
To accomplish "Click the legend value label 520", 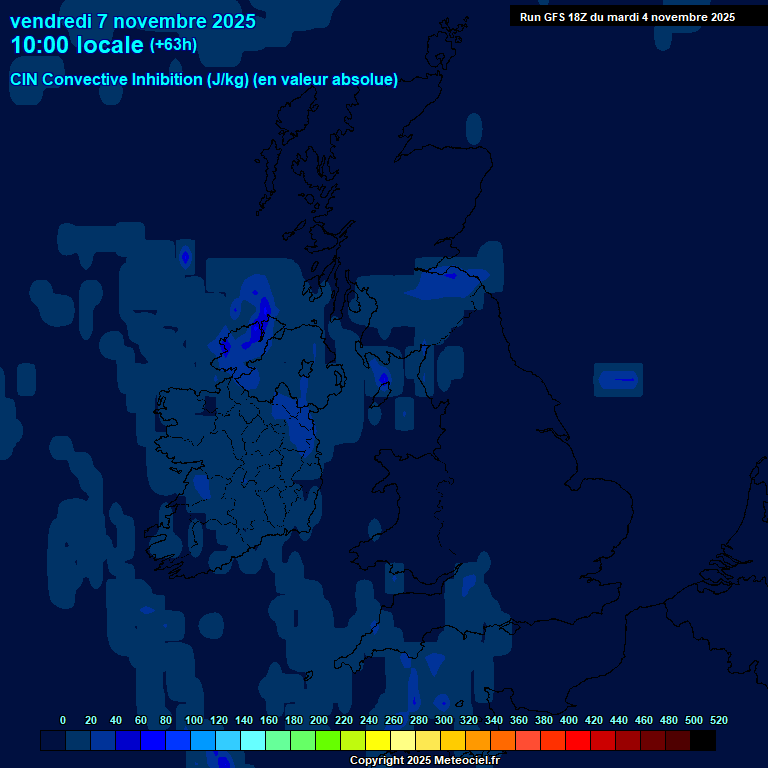I will (718, 720).
